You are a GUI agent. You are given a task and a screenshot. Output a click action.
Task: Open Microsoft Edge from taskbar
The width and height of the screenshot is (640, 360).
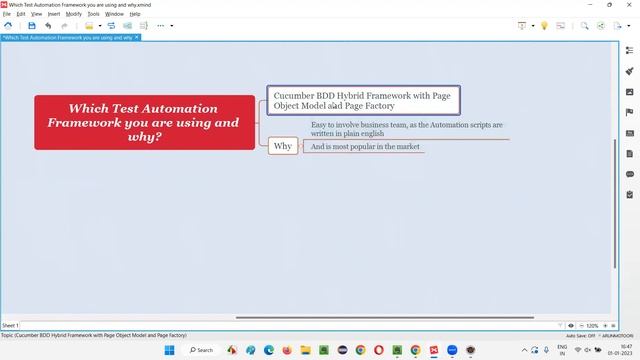tap(269, 350)
